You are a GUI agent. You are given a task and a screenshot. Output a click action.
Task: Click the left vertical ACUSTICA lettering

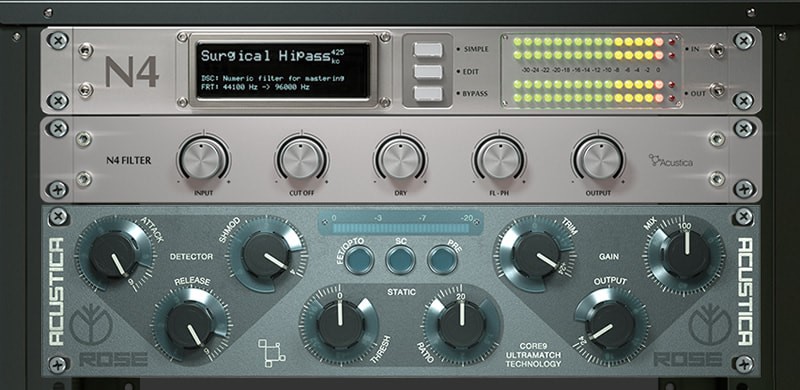pyautogui.click(x=56, y=291)
